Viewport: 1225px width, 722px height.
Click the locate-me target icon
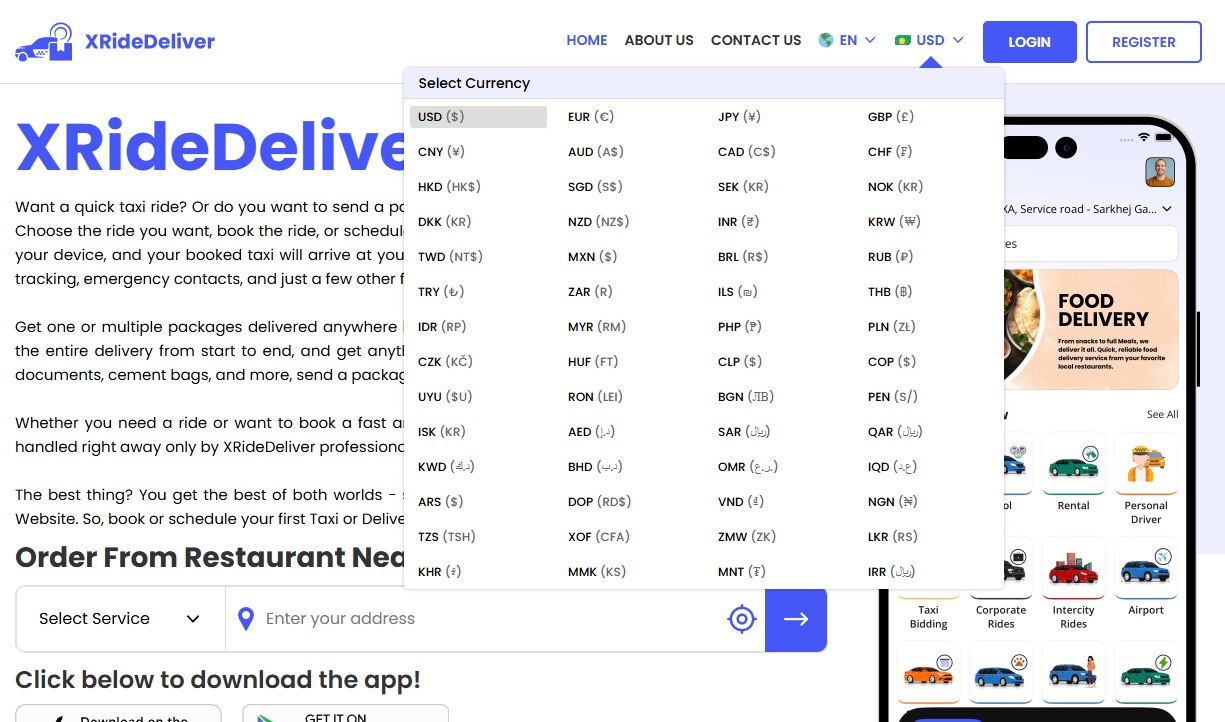[x=741, y=619]
